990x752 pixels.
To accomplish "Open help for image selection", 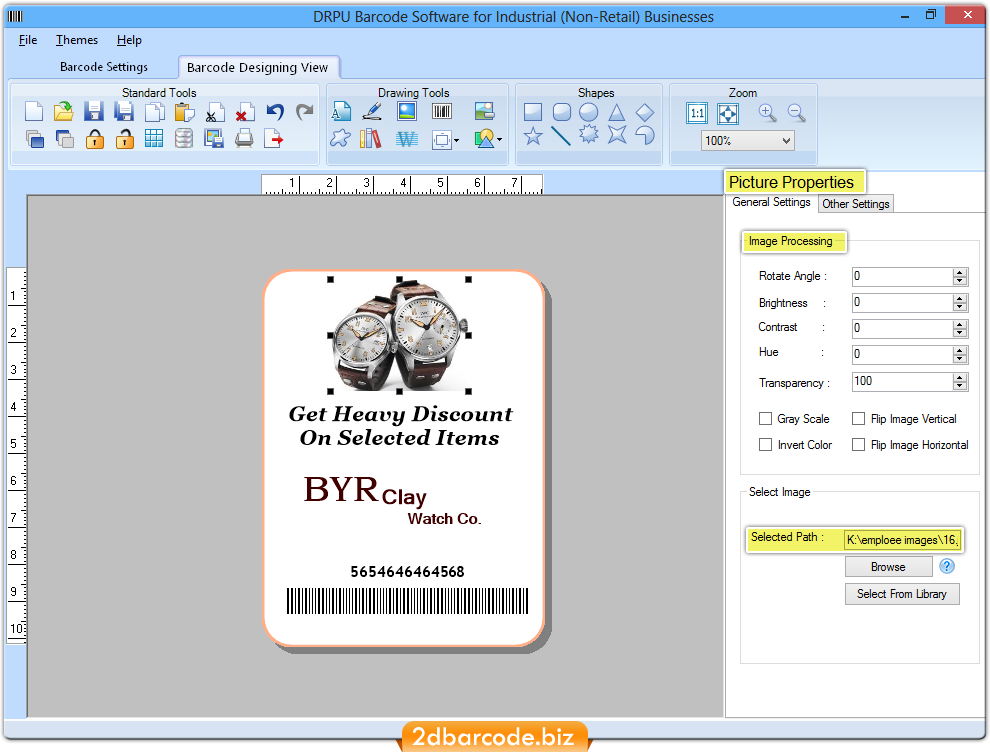I will click(946, 566).
